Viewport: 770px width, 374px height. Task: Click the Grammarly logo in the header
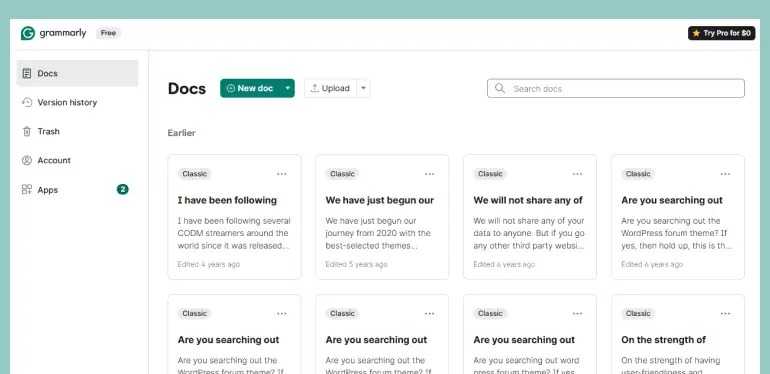click(x=54, y=33)
